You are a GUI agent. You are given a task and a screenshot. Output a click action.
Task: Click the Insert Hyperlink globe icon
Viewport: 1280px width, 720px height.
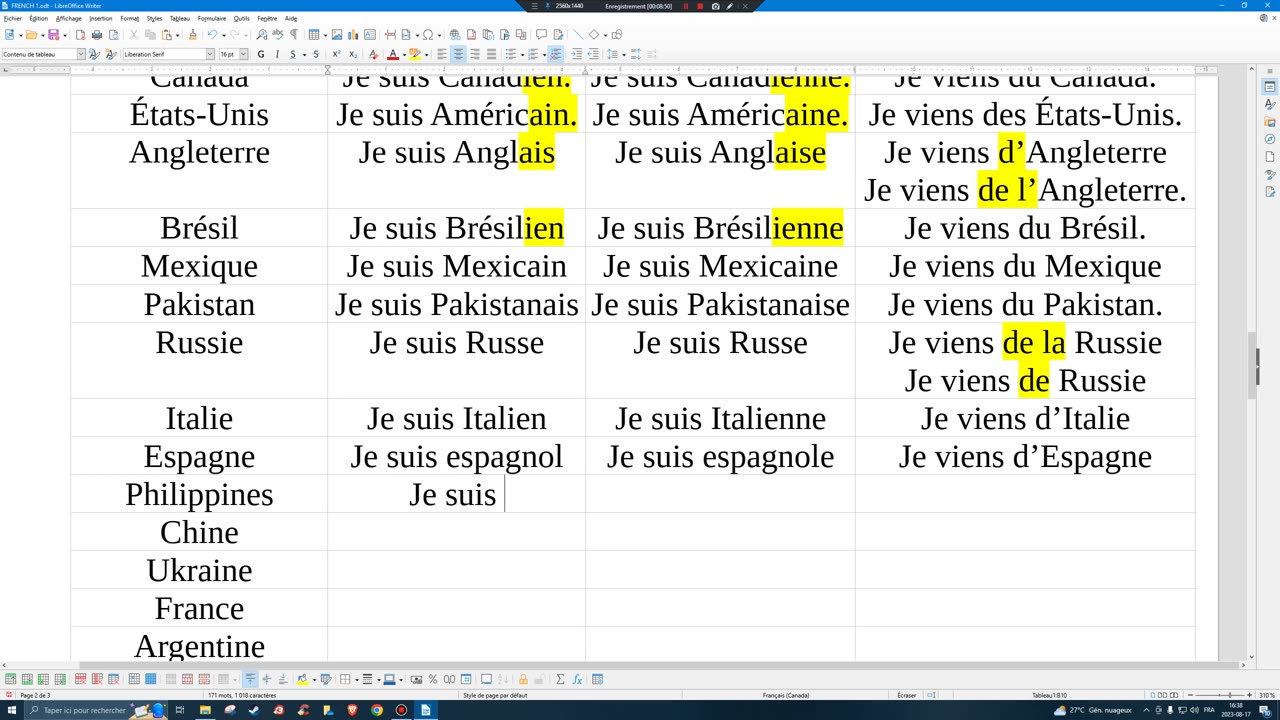[x=454, y=35]
